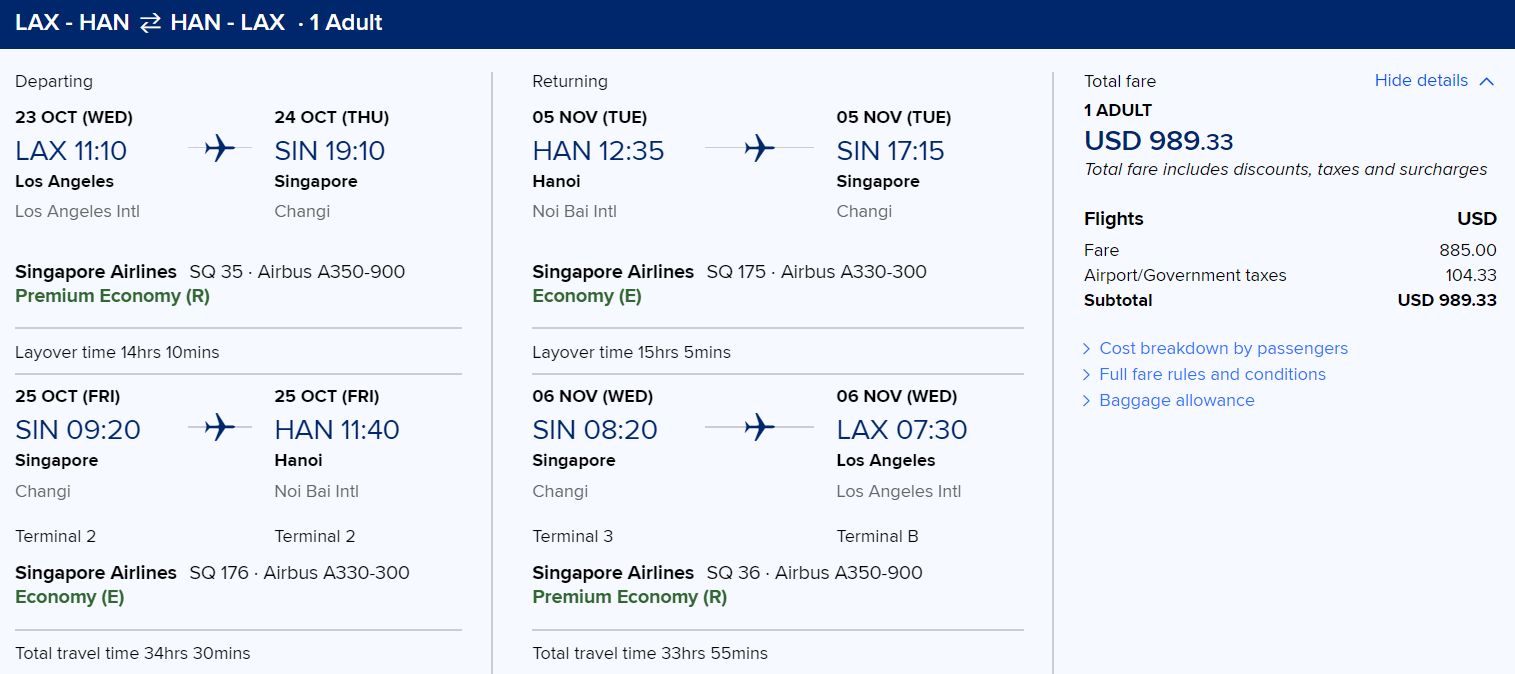This screenshot has width=1515, height=674.
Task: Open Full fare rules and conditions
Action: tap(1212, 374)
